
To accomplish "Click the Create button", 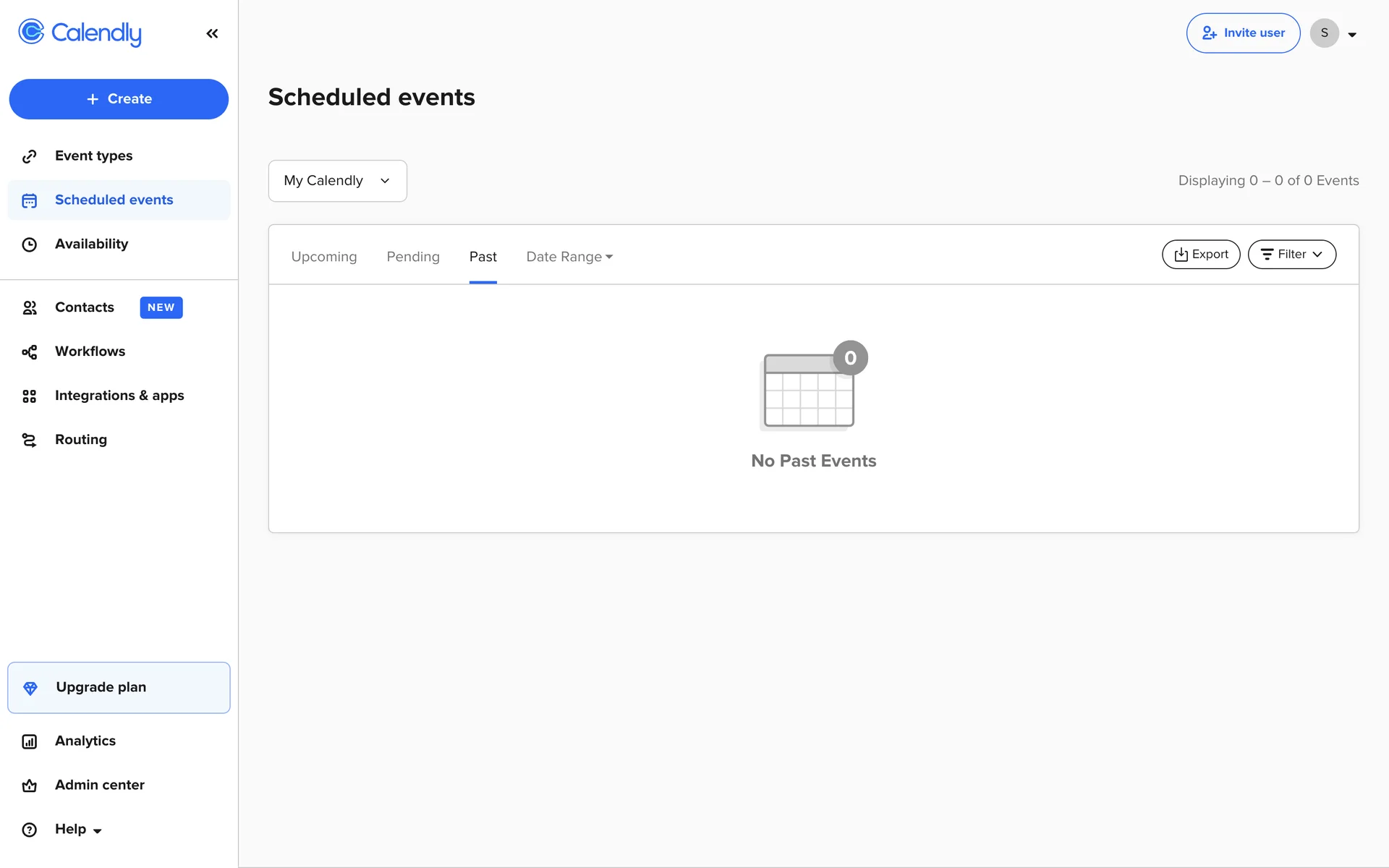I will coord(119,99).
